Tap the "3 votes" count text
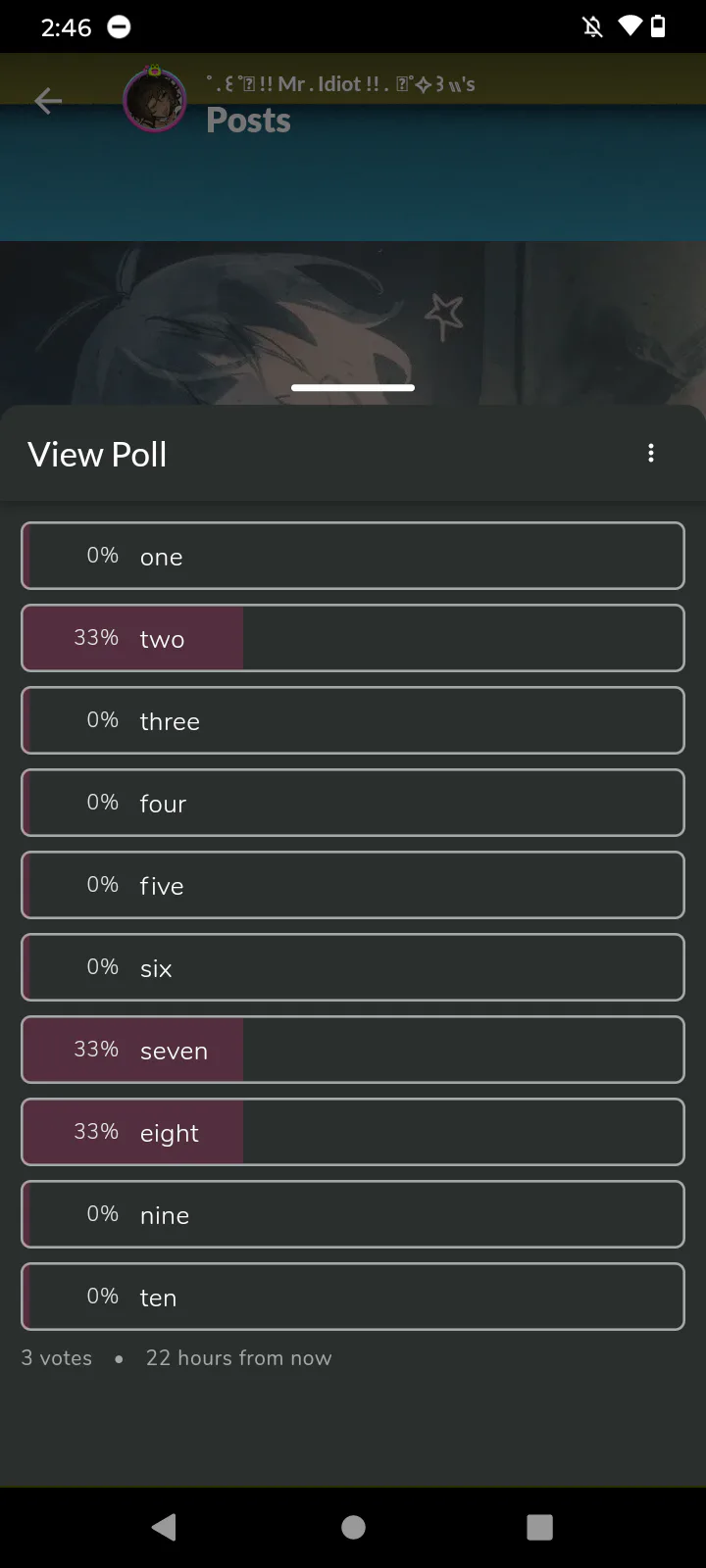The height and width of the screenshot is (1568, 706). pyautogui.click(x=57, y=1358)
